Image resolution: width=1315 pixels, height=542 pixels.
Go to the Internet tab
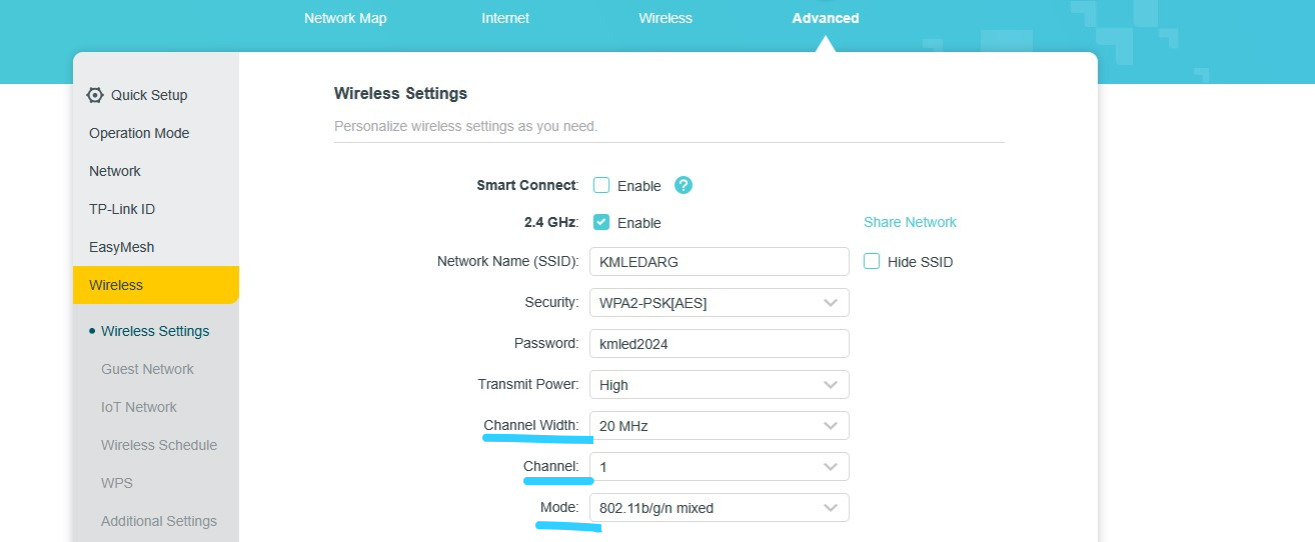505,18
